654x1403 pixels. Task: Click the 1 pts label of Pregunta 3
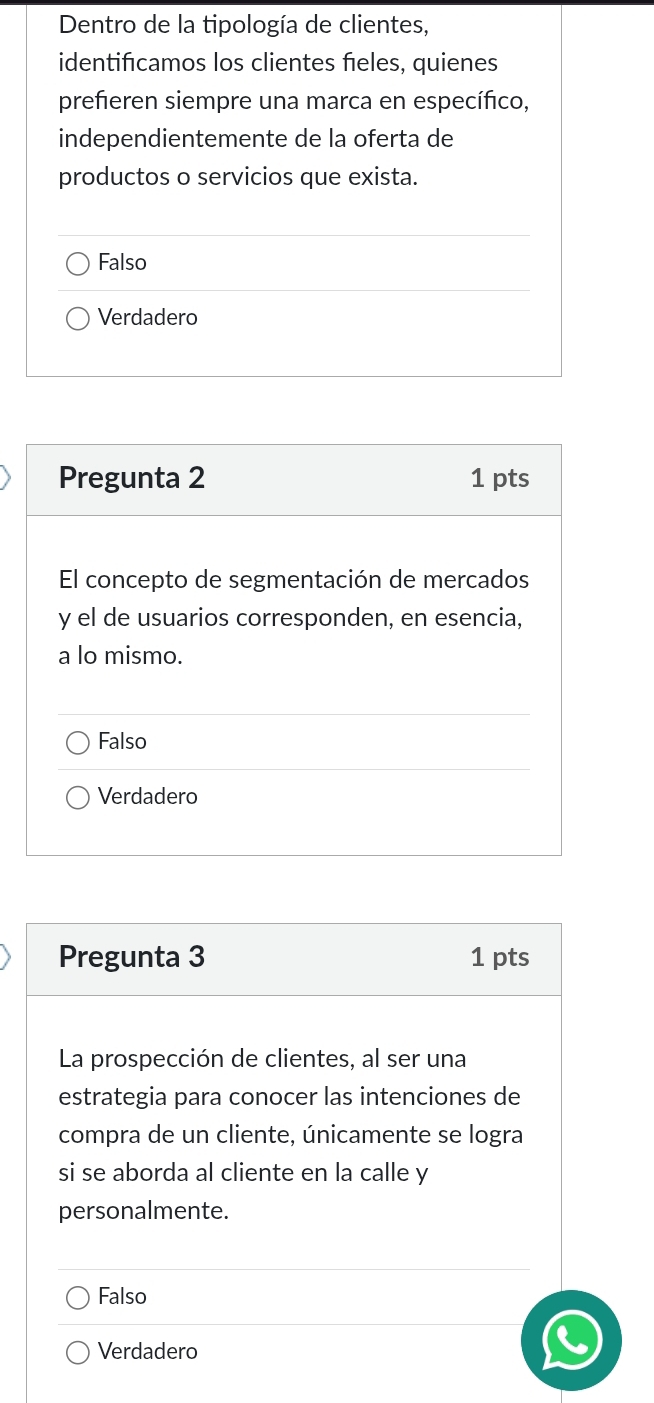[x=499, y=958]
